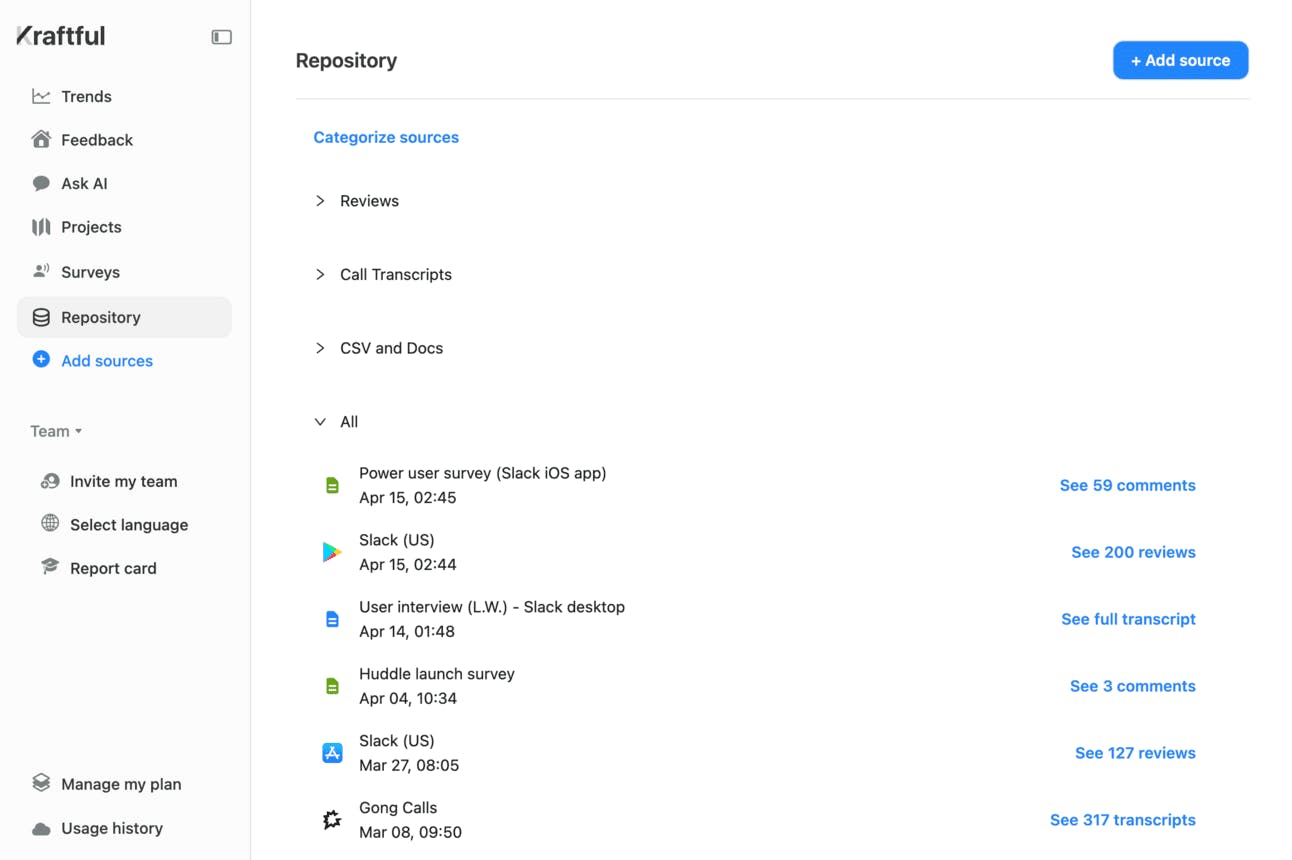Open the Team dropdown

pyautogui.click(x=56, y=431)
